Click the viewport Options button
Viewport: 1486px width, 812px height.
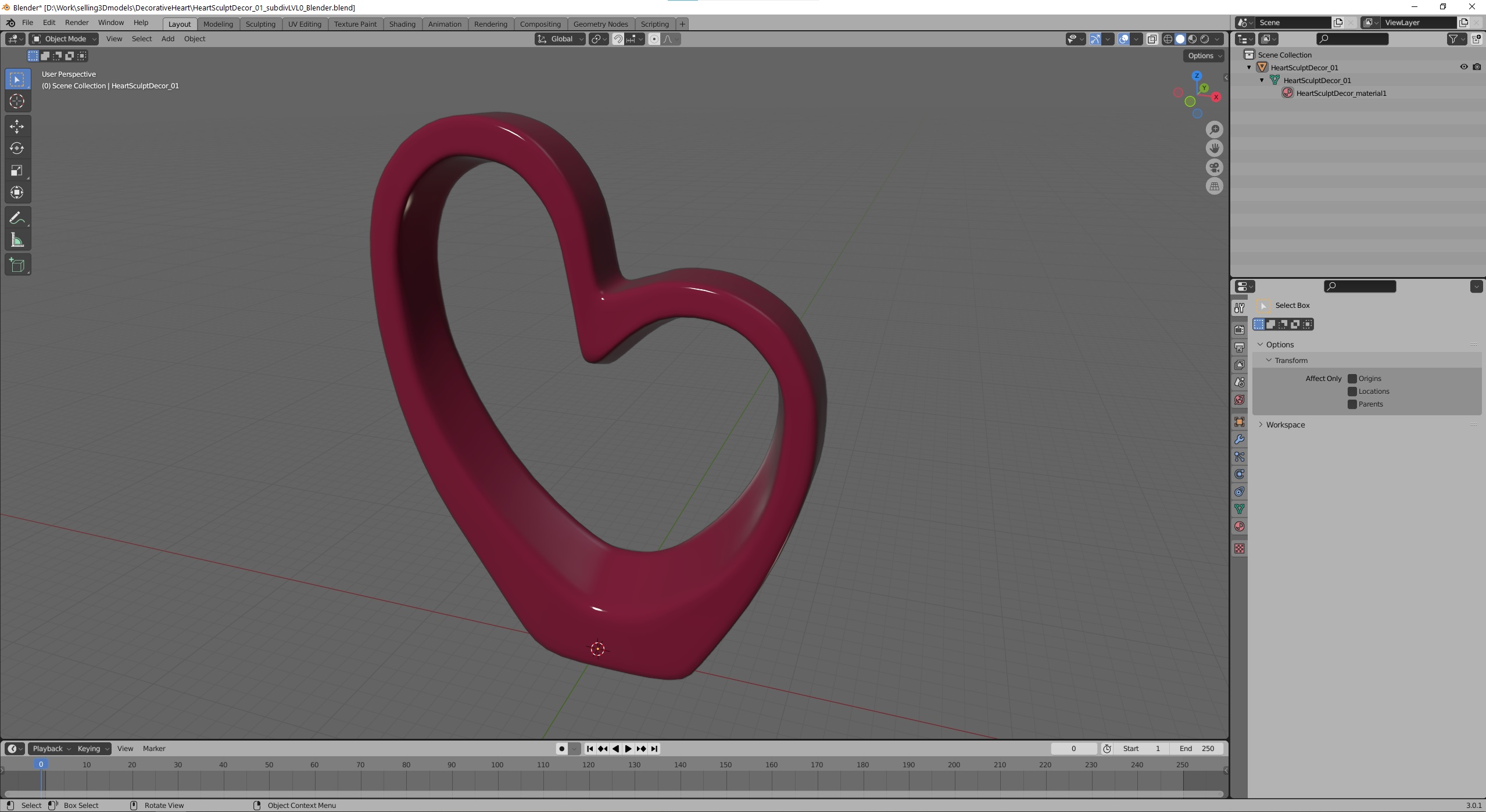pos(1204,56)
